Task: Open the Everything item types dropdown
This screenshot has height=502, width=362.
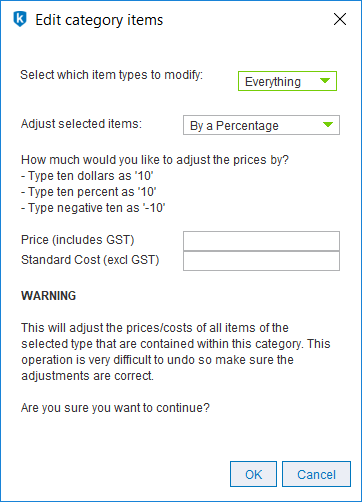Action: coord(287,81)
